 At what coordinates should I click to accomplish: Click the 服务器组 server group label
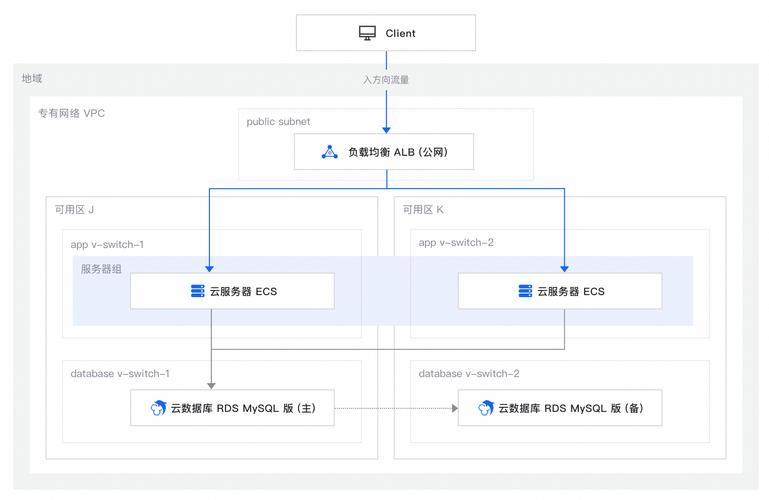101,269
